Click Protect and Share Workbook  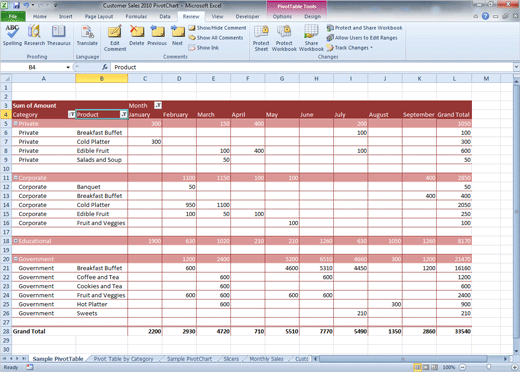364,28
